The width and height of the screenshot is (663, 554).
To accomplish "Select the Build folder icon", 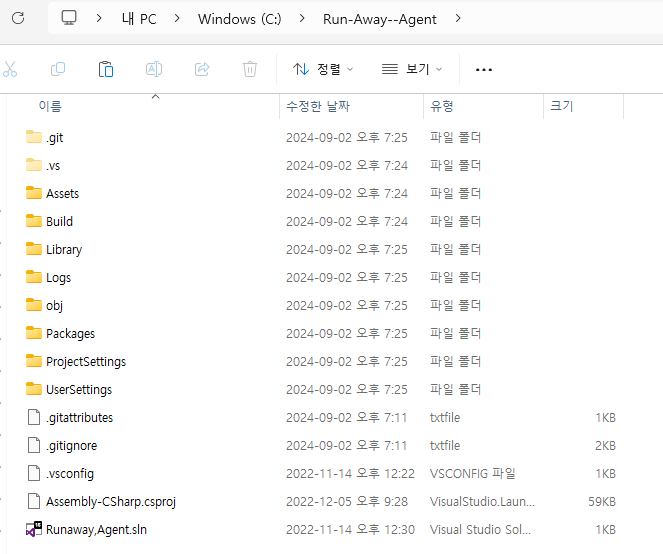I will pyautogui.click(x=34, y=221).
